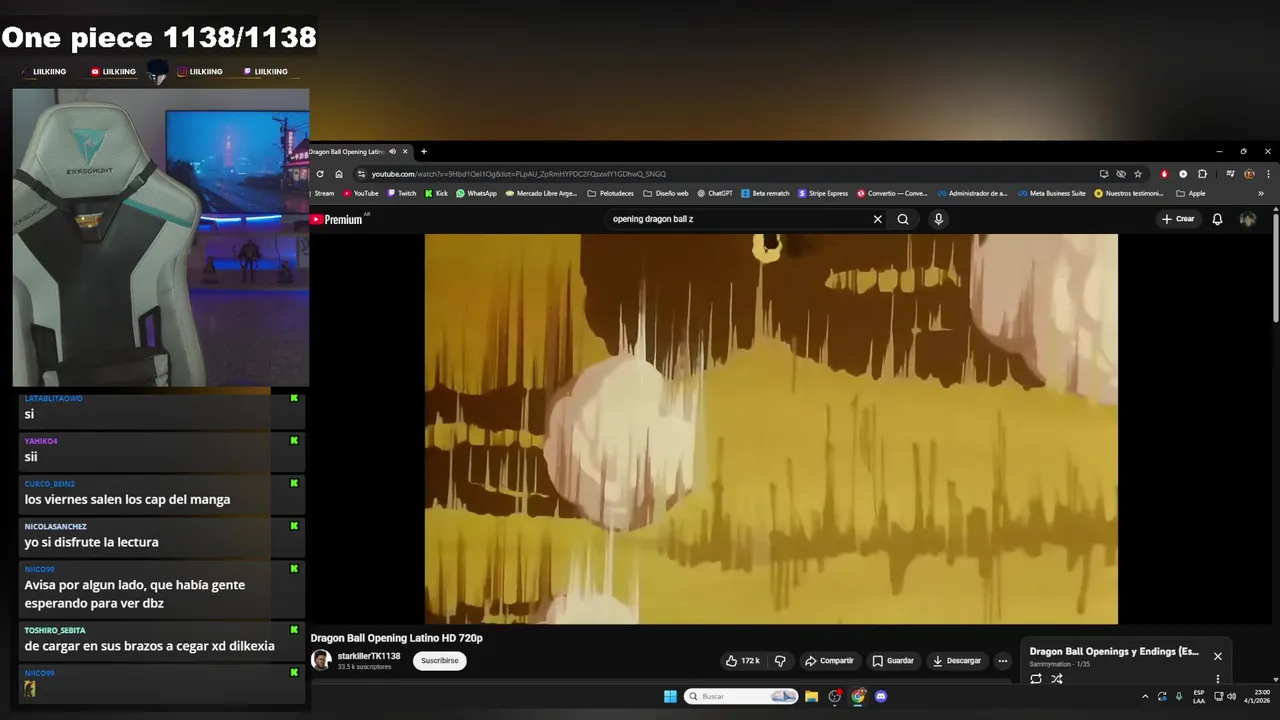Open playlist options three-dot menu
This screenshot has height=720, width=1280.
click(x=1217, y=679)
